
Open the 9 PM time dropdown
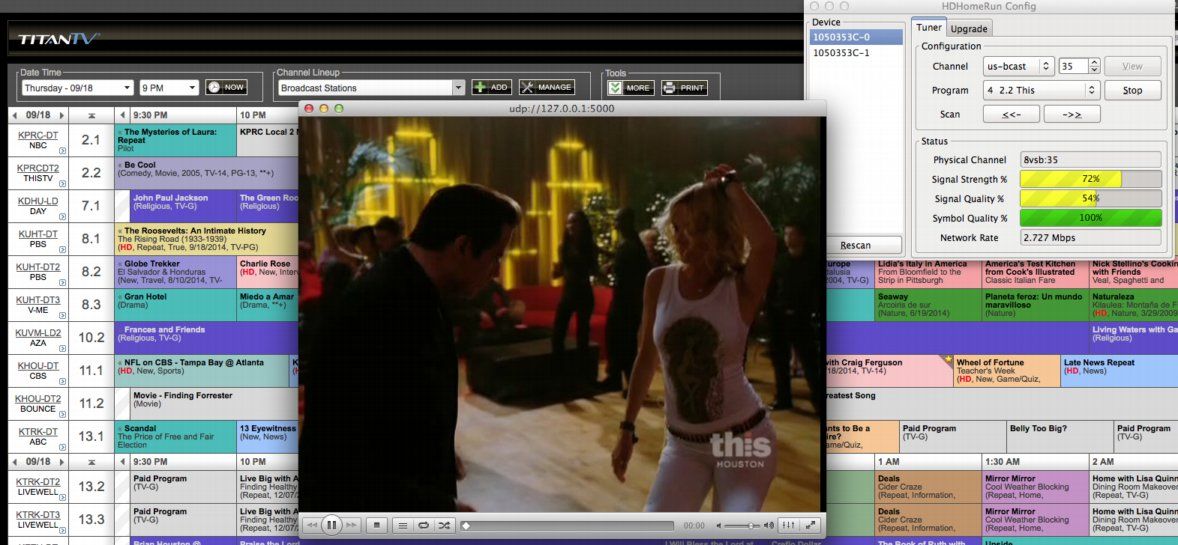click(x=169, y=88)
